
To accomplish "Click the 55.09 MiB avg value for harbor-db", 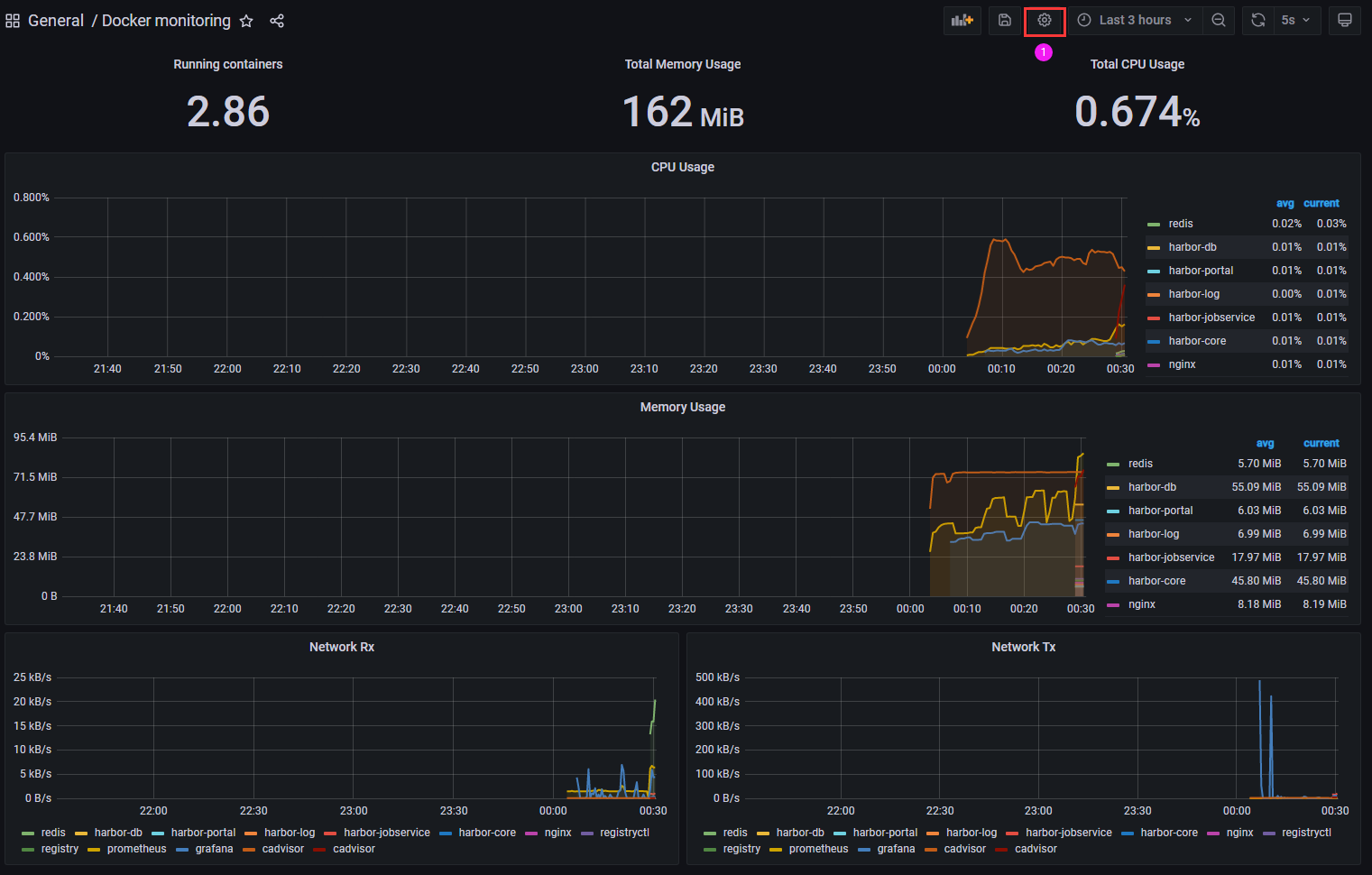I will pyautogui.click(x=1256, y=487).
